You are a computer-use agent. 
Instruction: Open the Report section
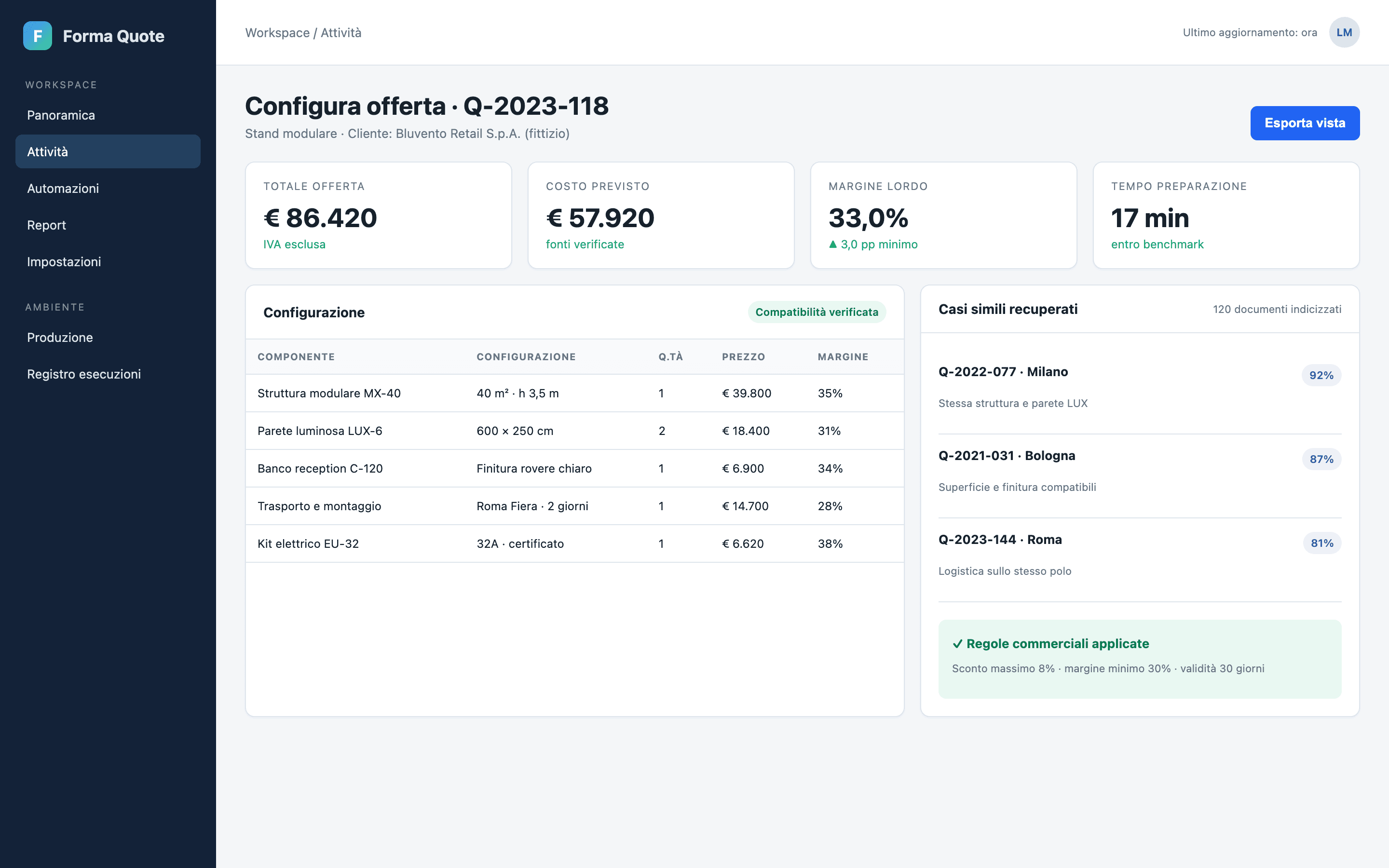point(108,225)
